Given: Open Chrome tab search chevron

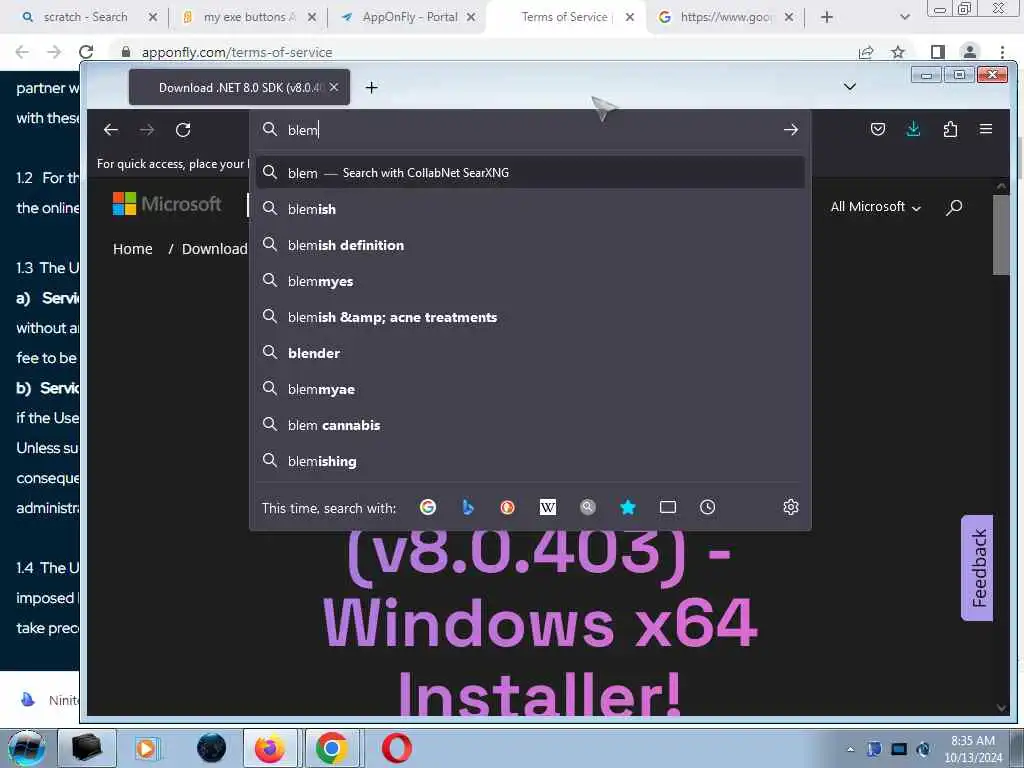Looking at the screenshot, I should pyautogui.click(x=904, y=17).
